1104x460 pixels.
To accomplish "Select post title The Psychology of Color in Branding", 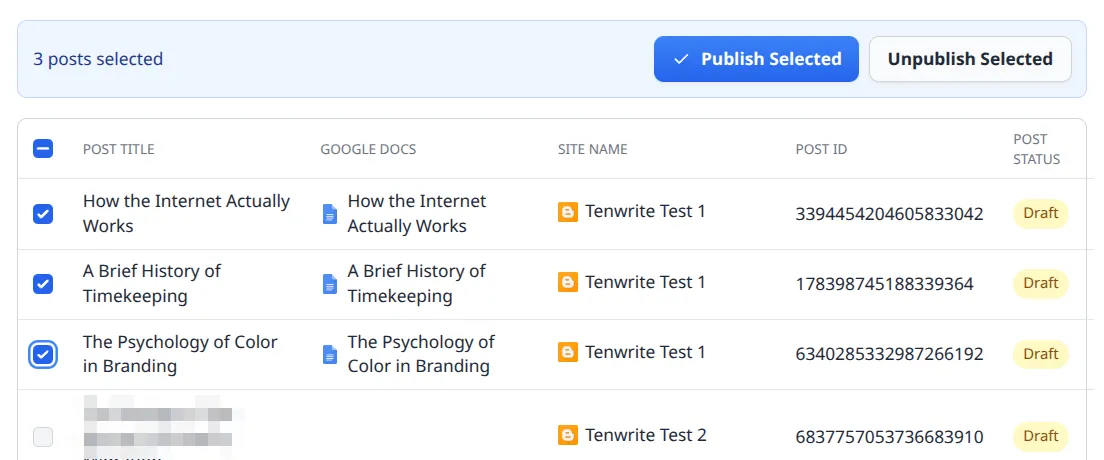I will 180,354.
